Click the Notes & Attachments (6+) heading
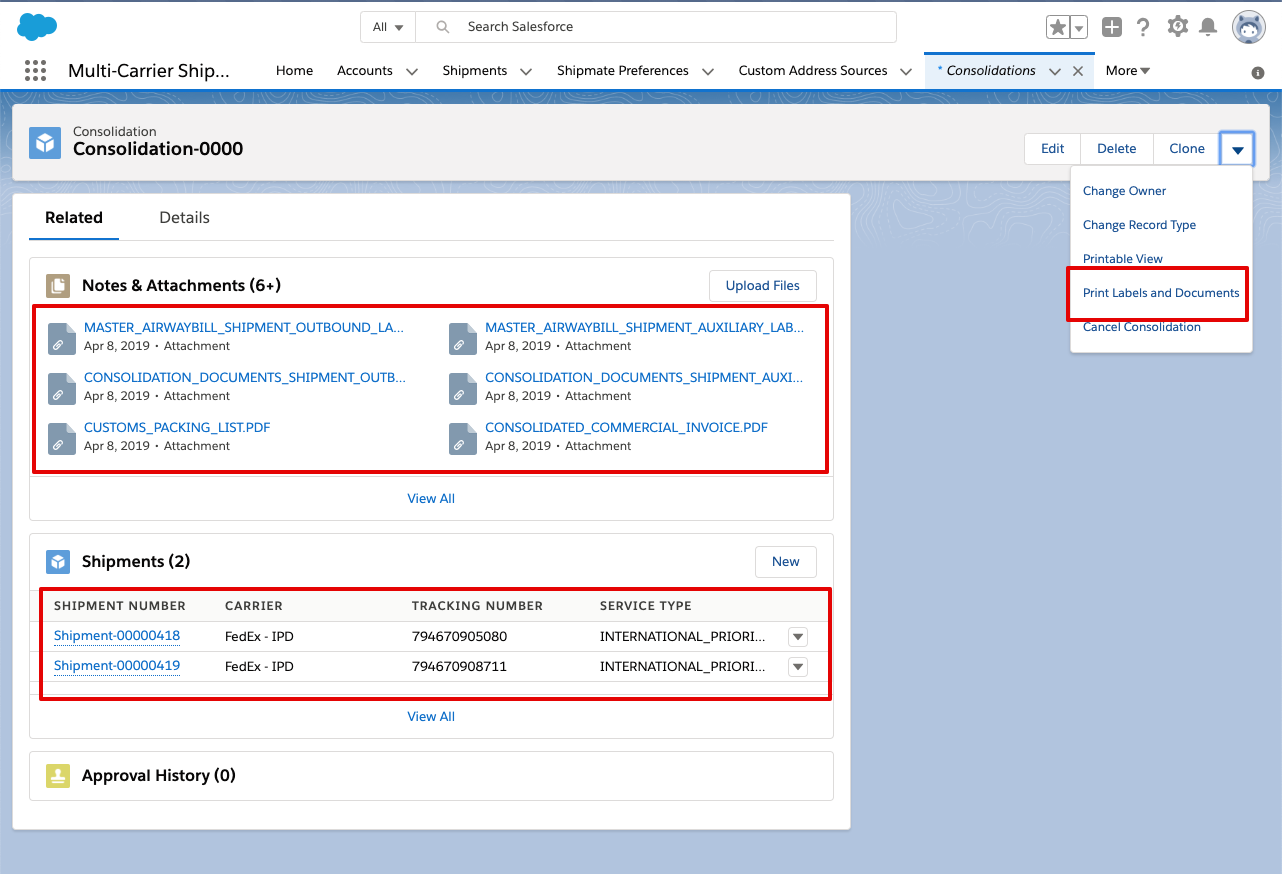 pos(181,286)
